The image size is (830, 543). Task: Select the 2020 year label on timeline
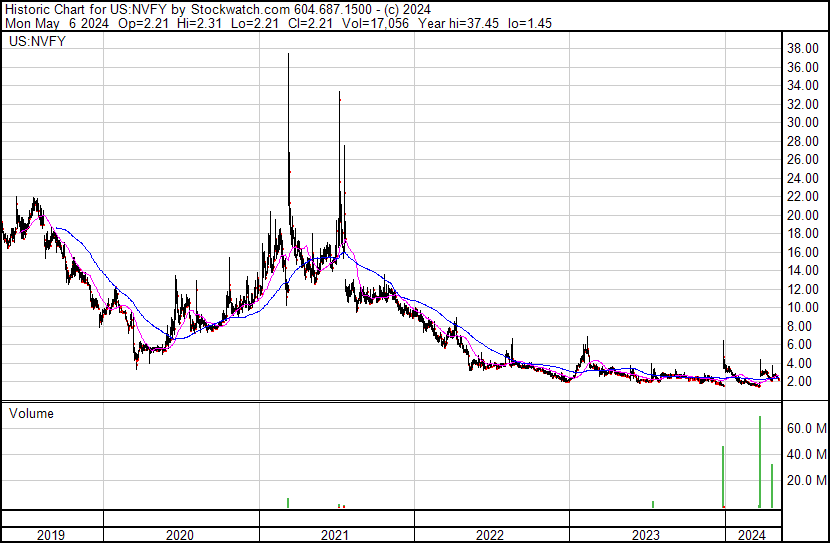coord(180,535)
